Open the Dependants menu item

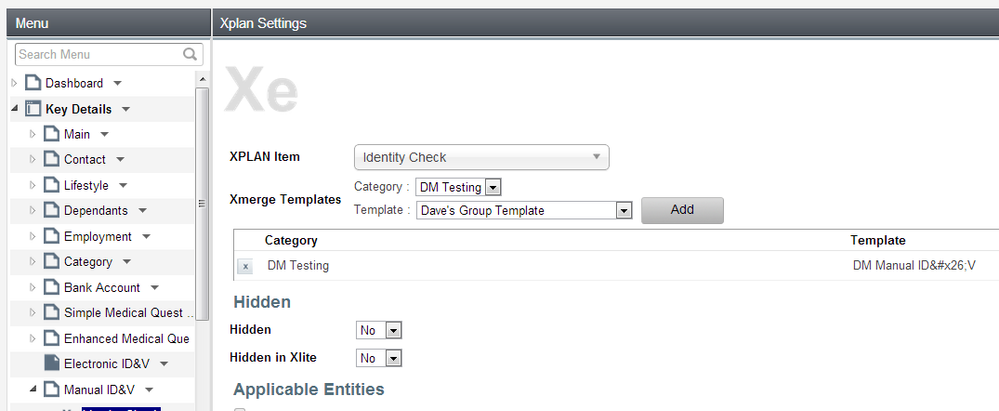pos(95,211)
